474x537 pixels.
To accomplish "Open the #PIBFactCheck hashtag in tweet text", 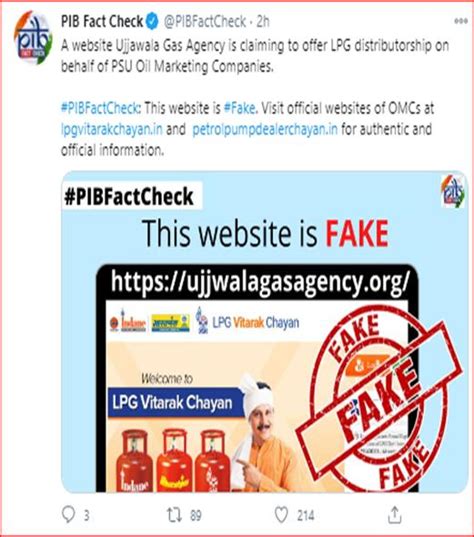I will coord(100,108).
